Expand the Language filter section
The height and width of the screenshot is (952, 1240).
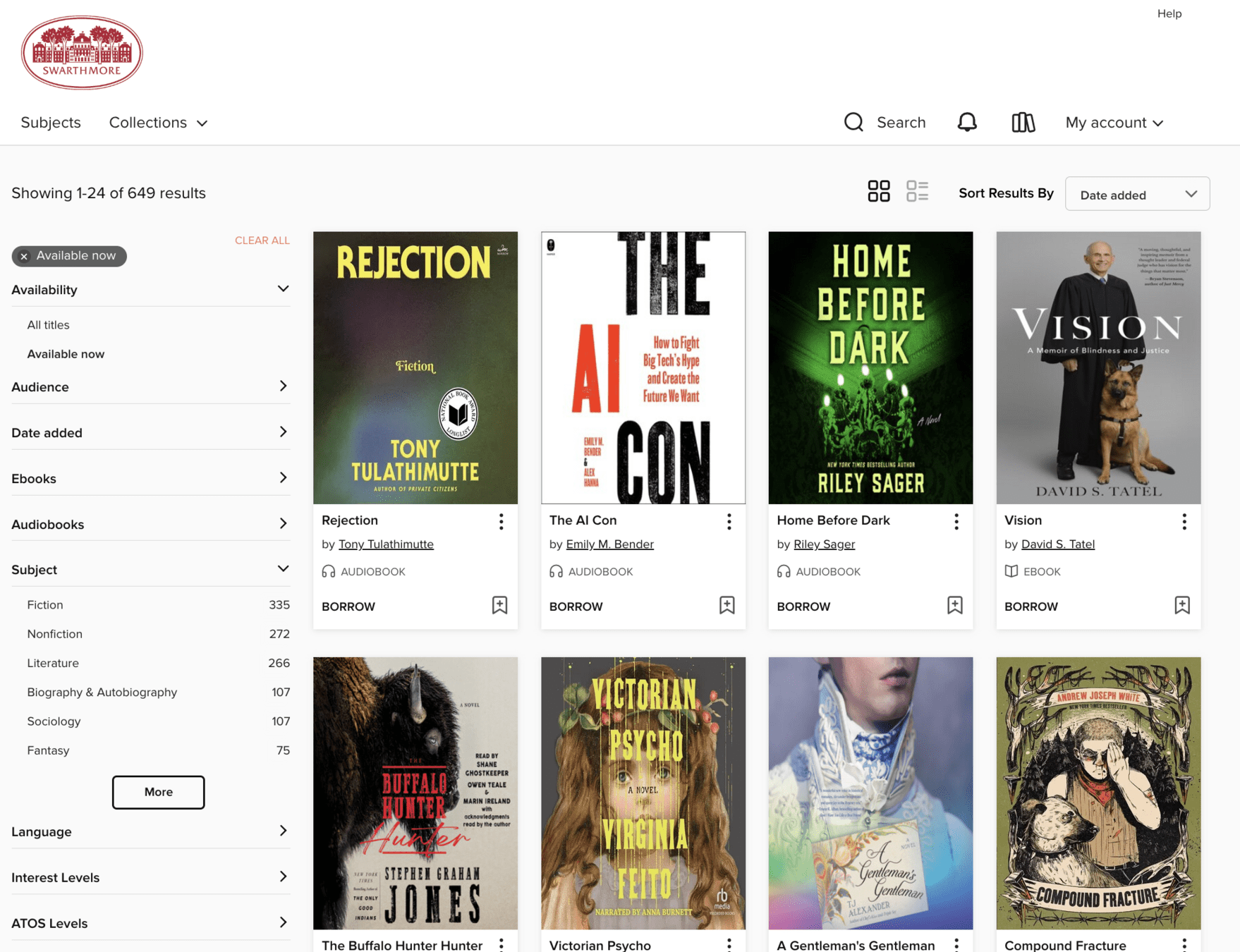point(150,831)
